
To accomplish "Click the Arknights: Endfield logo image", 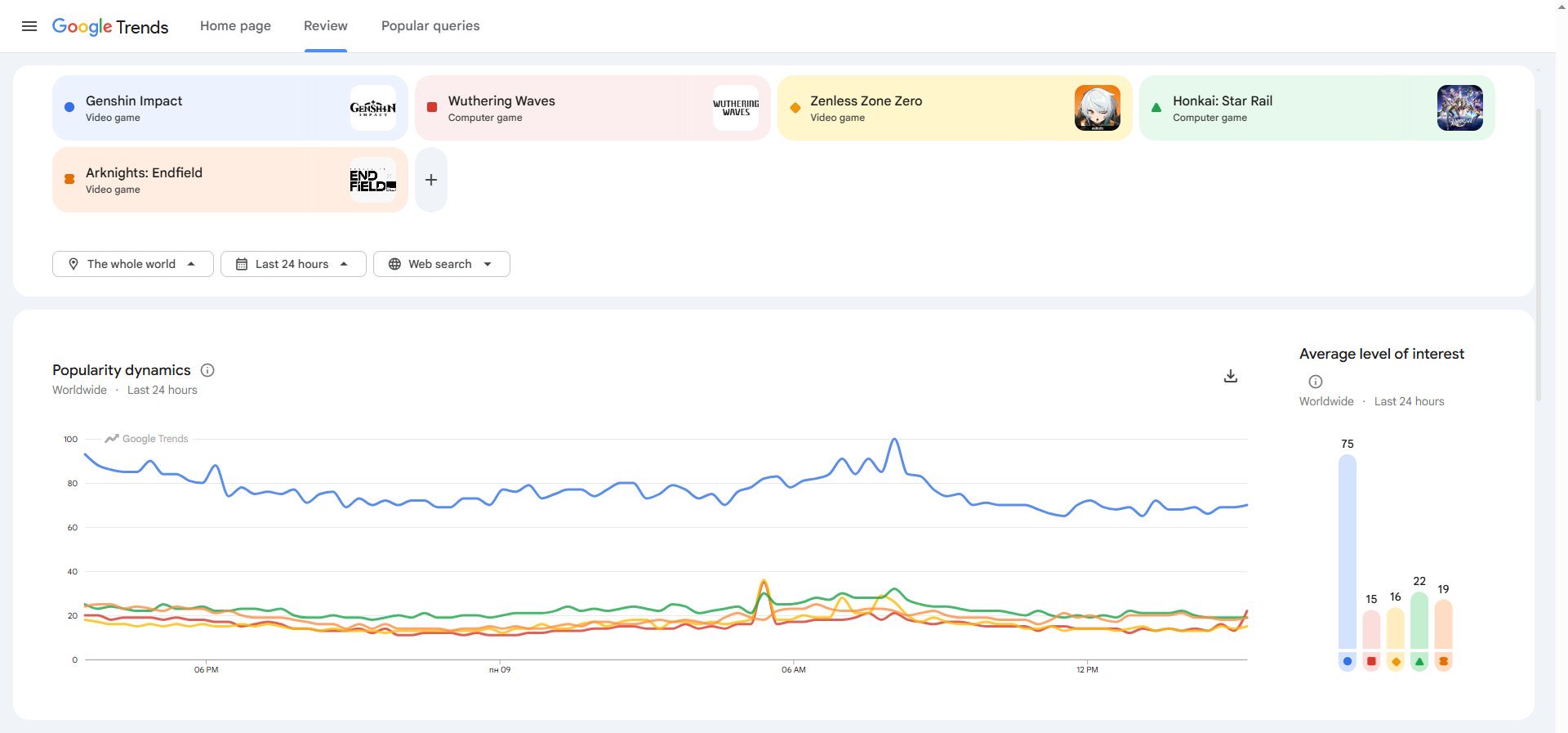I will (x=372, y=180).
